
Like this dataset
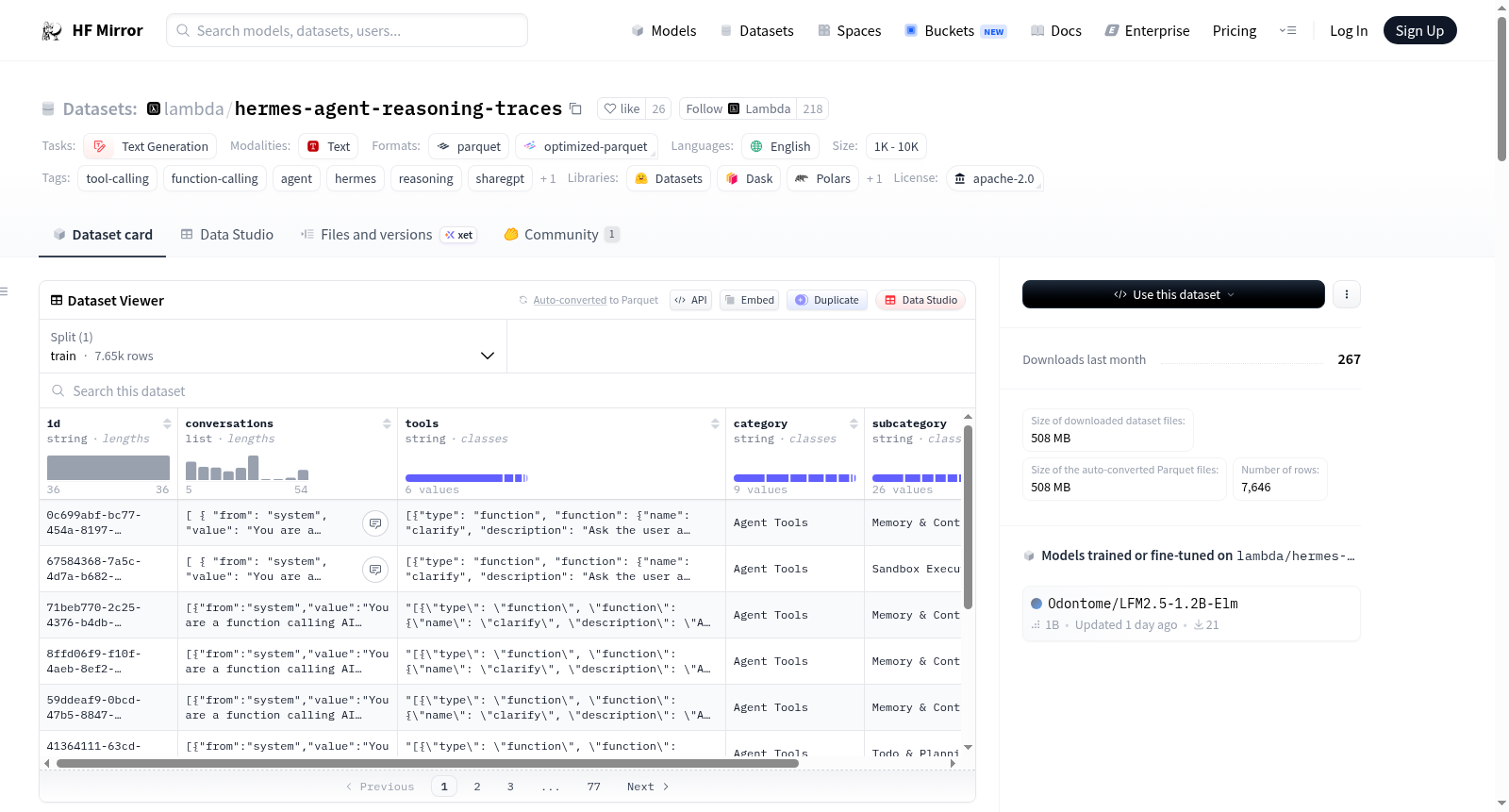pyautogui.click(x=622, y=108)
